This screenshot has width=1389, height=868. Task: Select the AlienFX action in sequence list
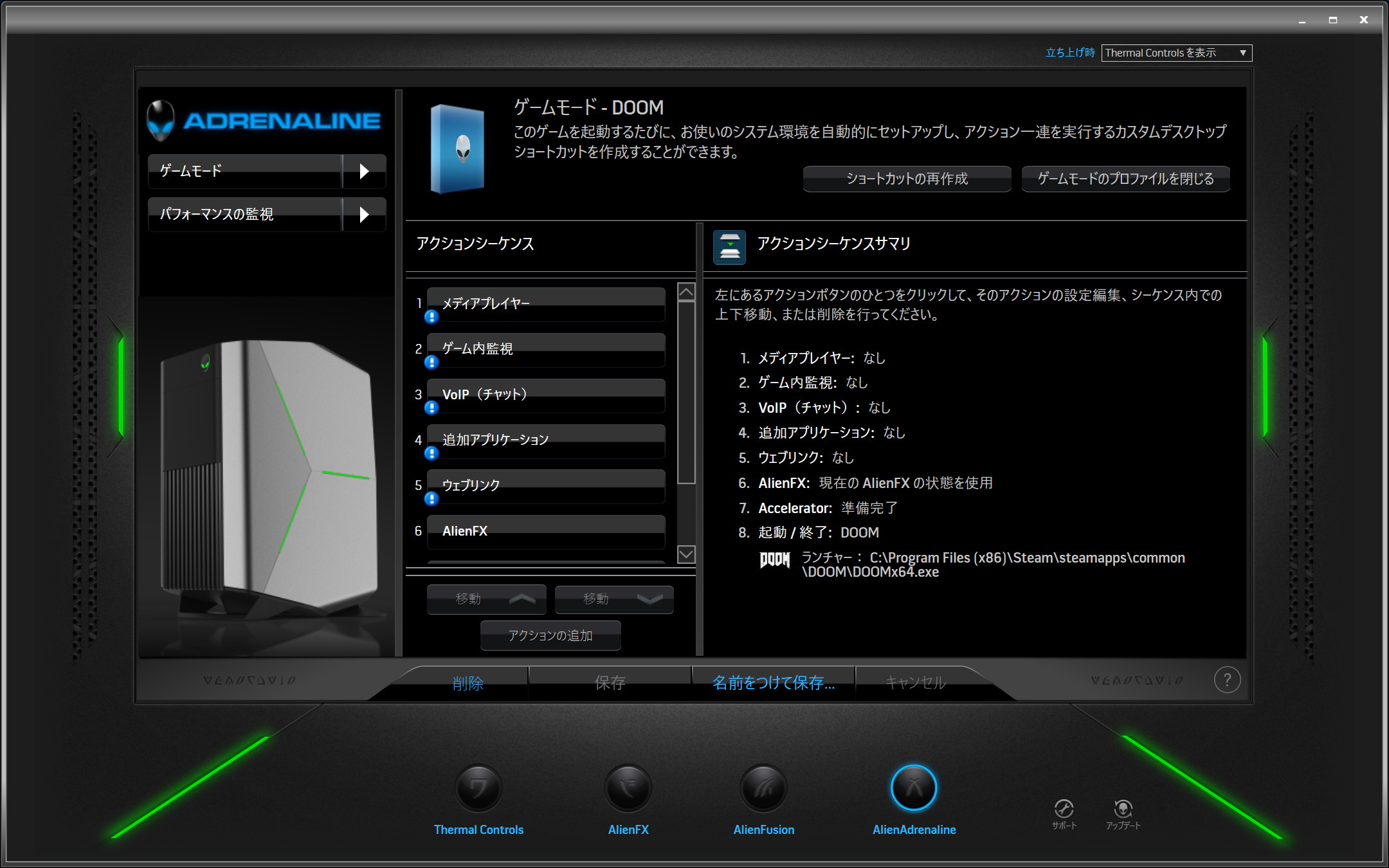pos(545,531)
